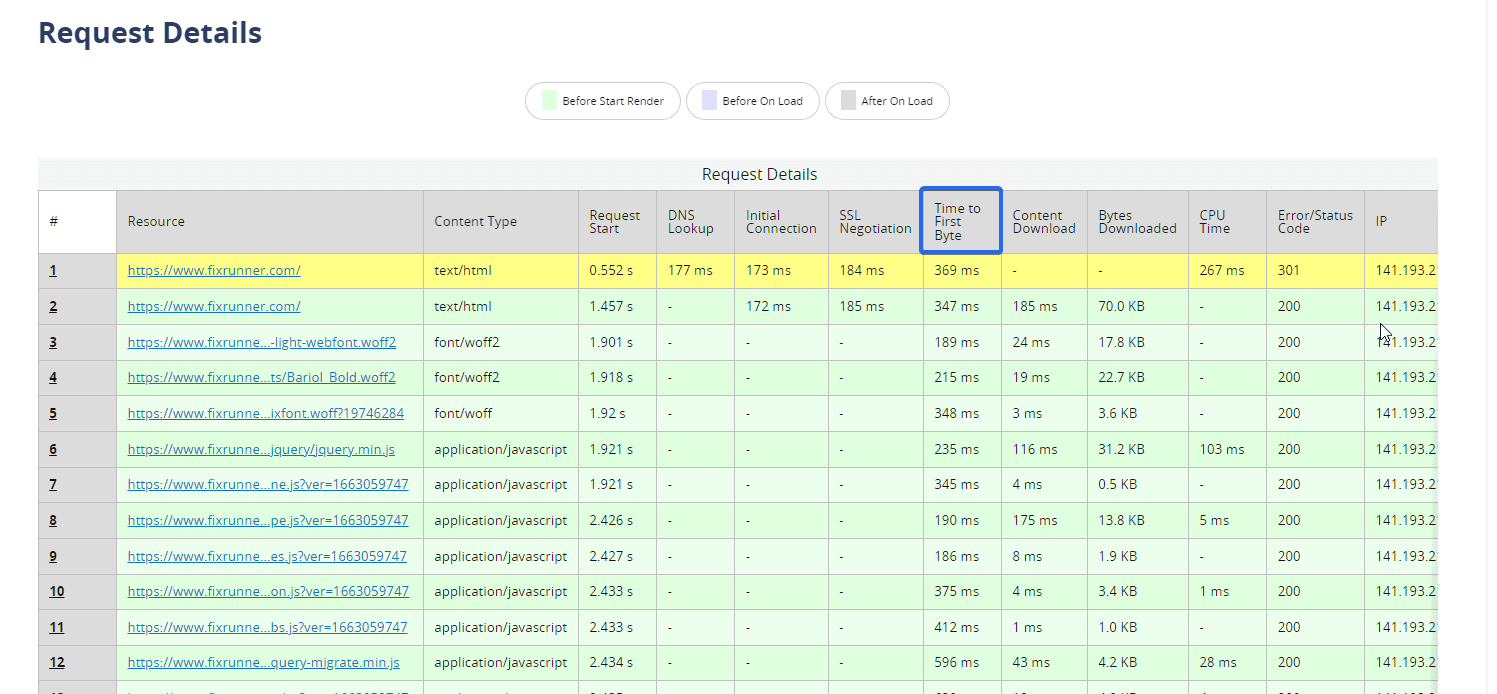Click request number 3 link
Screen dimensions: 1497x694
pyautogui.click(x=53, y=342)
